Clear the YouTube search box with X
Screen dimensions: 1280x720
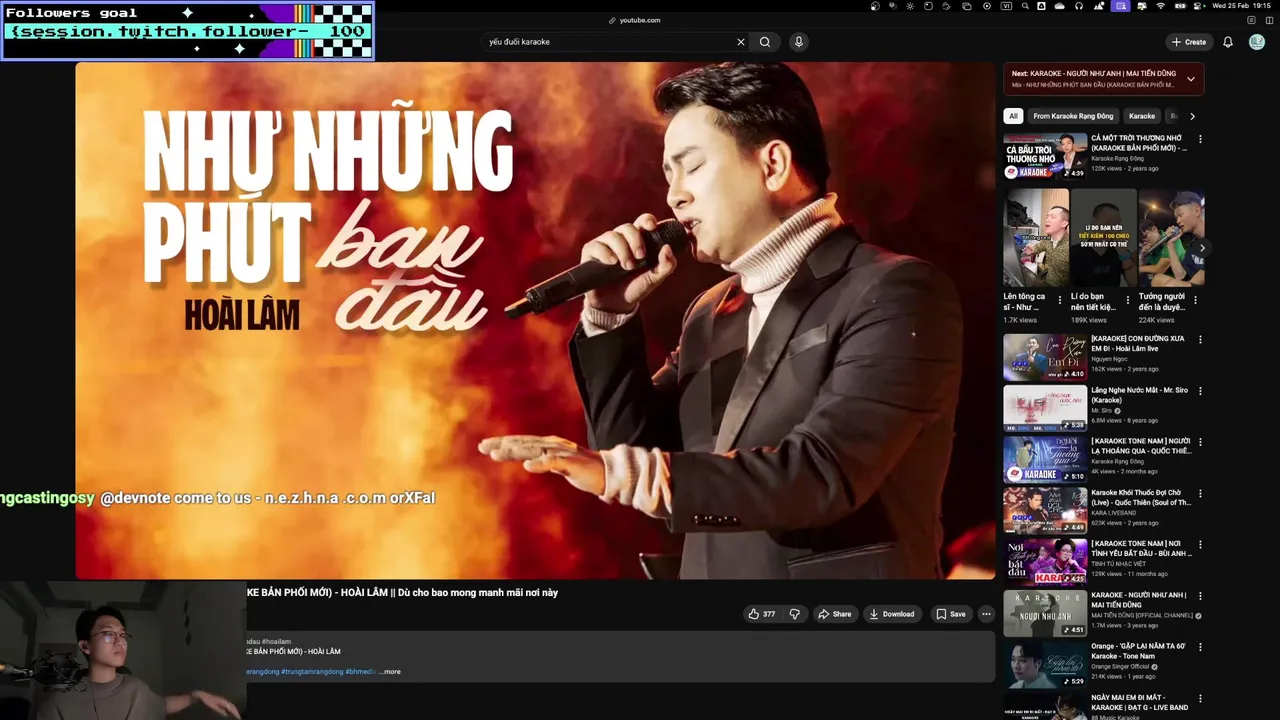741,42
